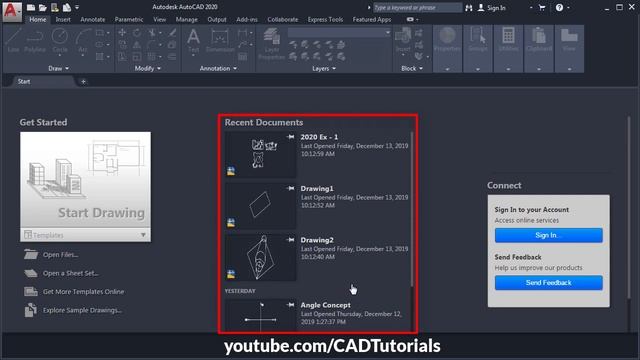Open the Clipboard panel button
Viewport: 640px width, 360px height.
539,49
